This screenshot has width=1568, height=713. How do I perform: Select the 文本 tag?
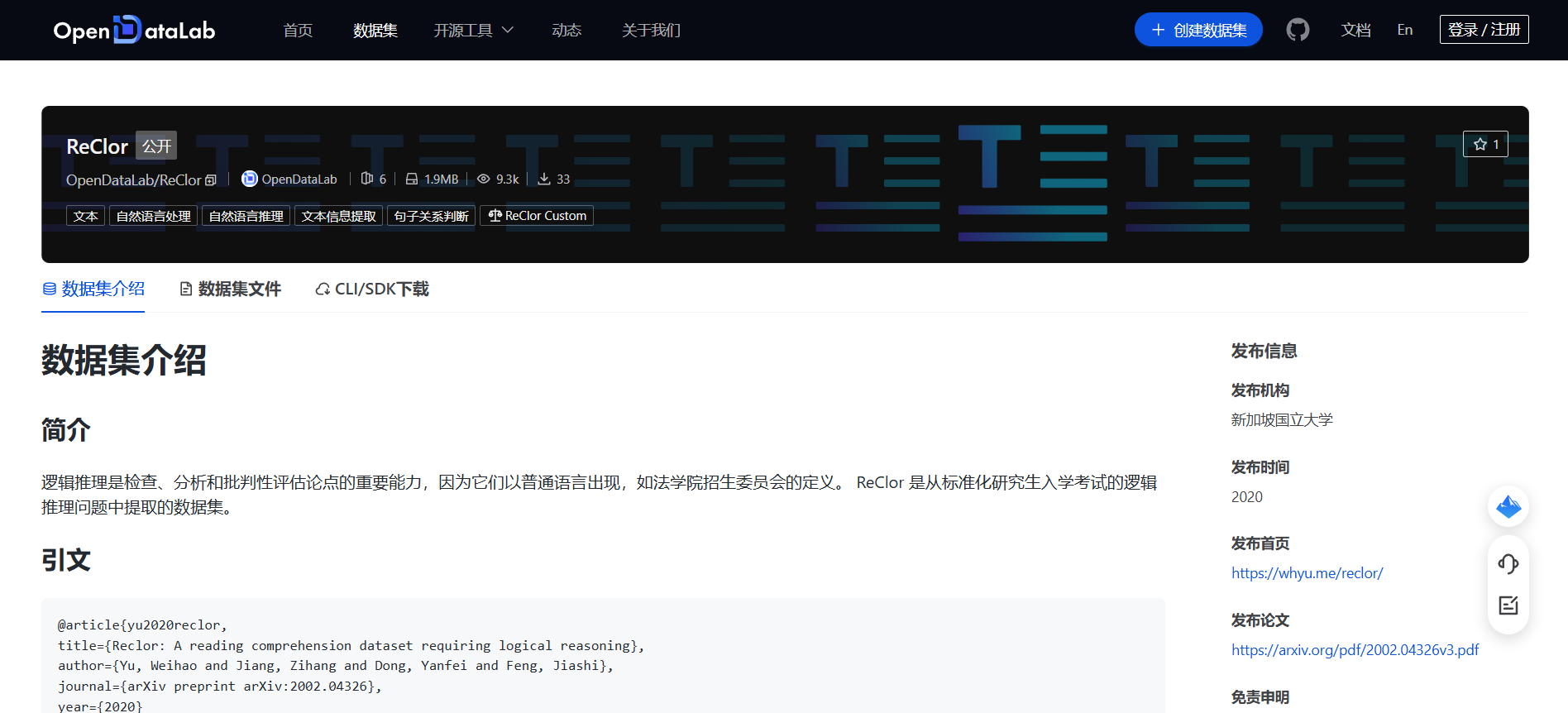85,216
